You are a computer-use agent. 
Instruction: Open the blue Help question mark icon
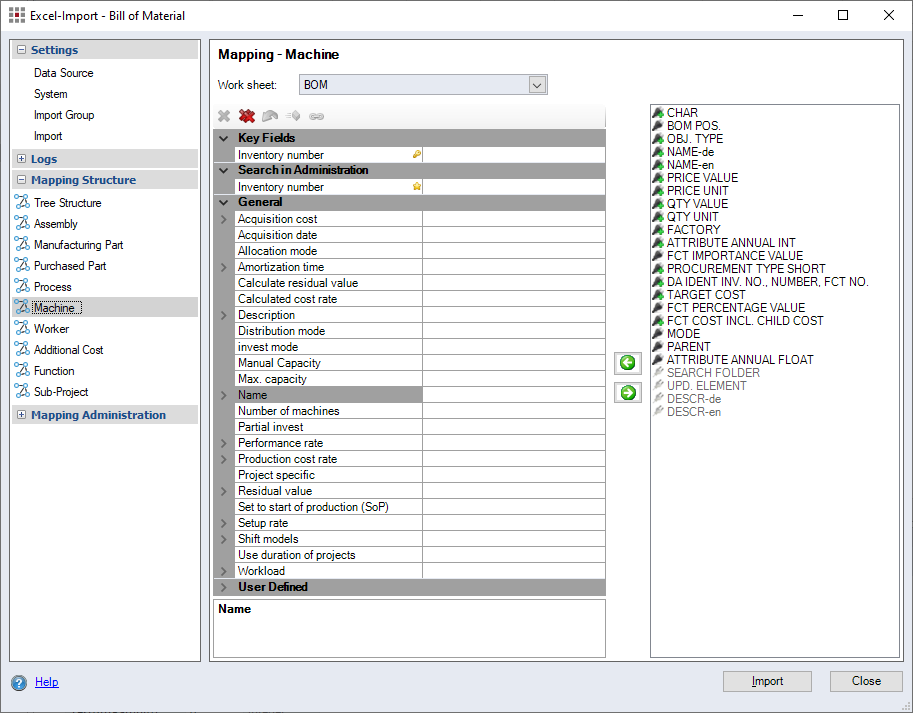click(x=19, y=683)
